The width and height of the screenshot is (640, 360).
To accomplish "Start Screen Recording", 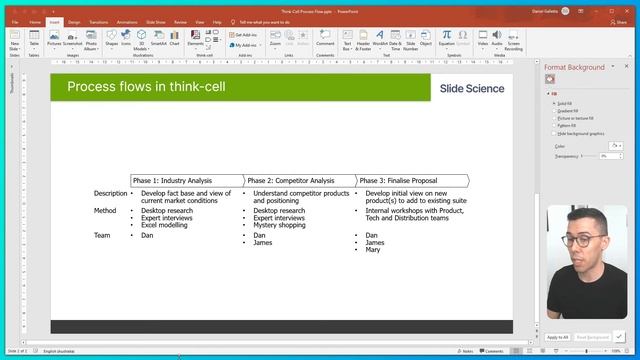I will (513, 40).
